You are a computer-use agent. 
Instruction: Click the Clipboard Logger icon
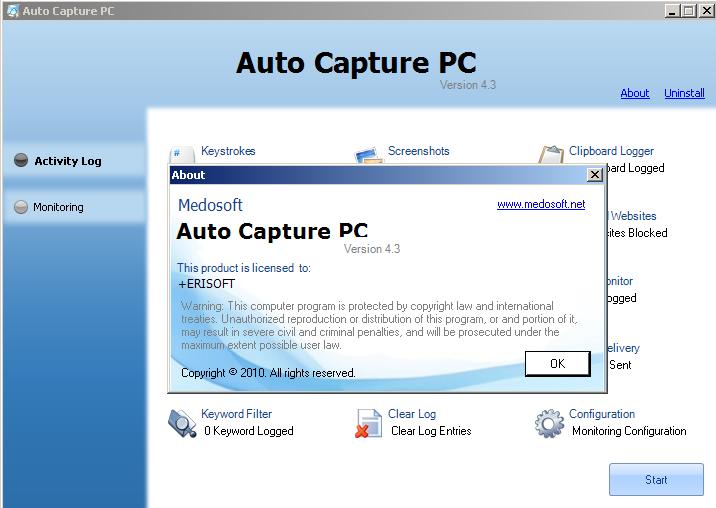[551, 154]
